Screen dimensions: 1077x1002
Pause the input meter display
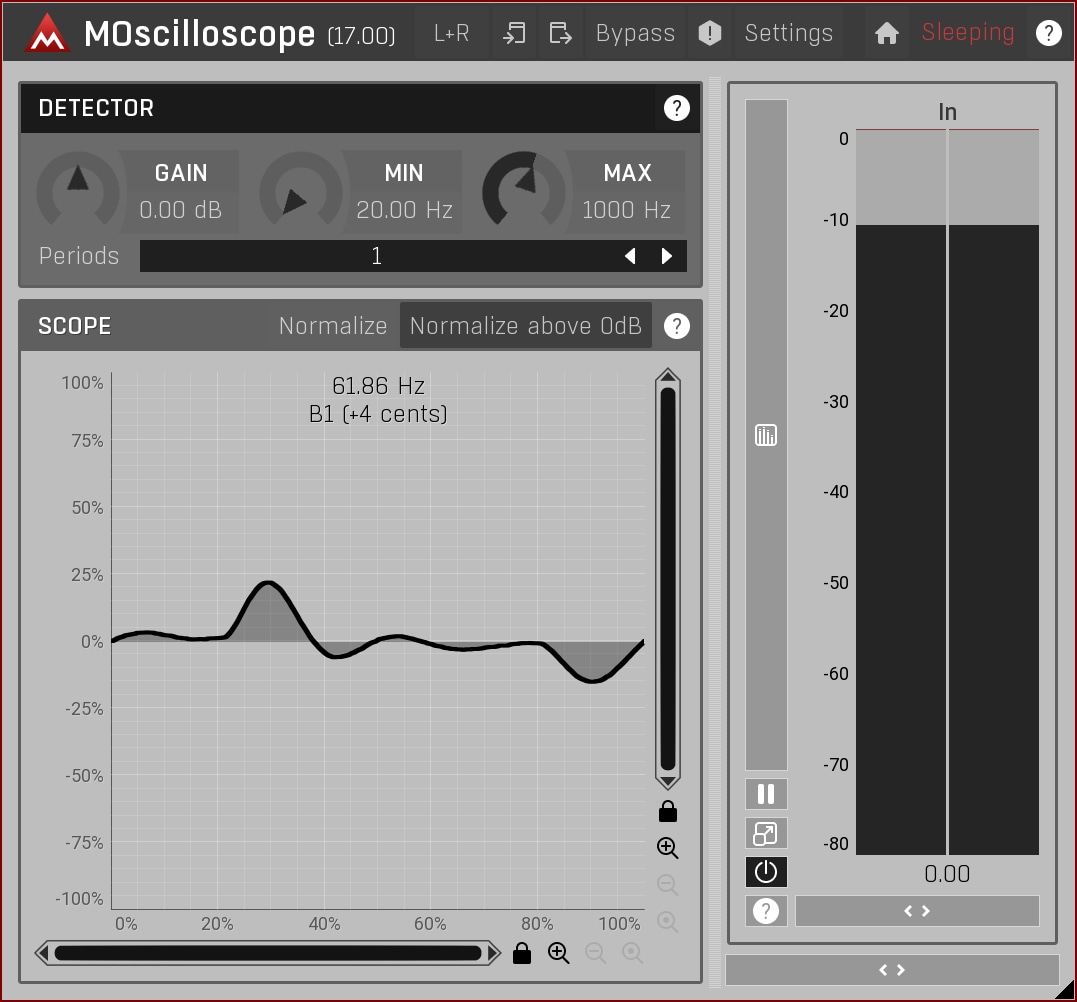tap(766, 794)
